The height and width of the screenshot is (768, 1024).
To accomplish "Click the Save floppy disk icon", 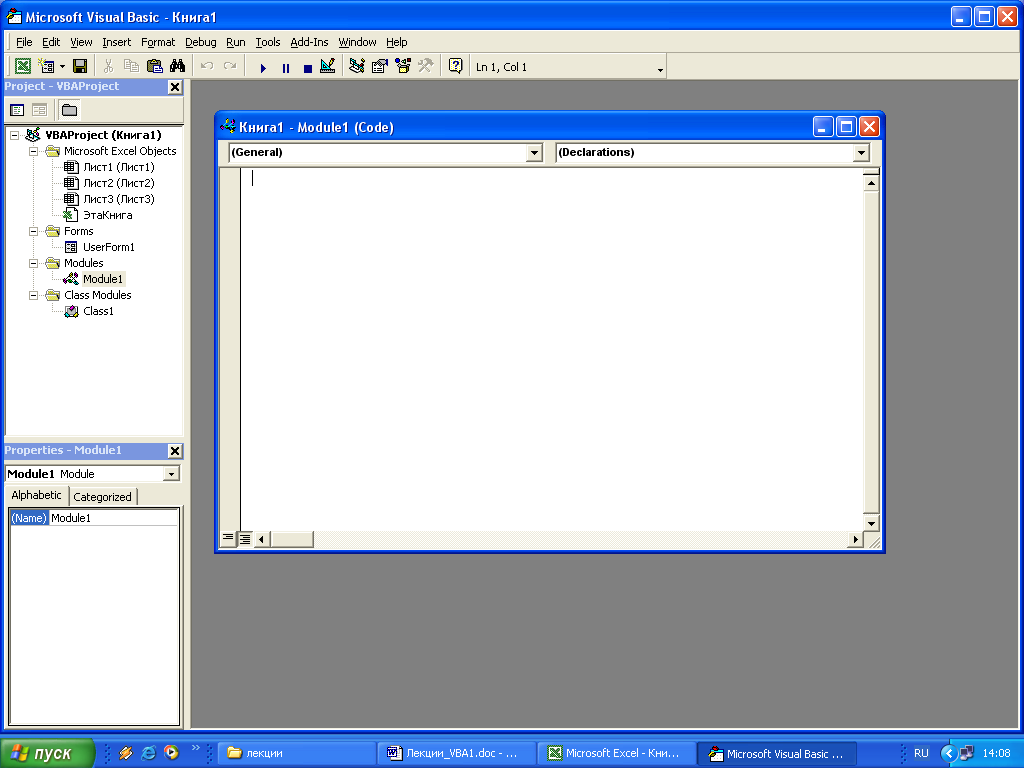I will [x=80, y=66].
